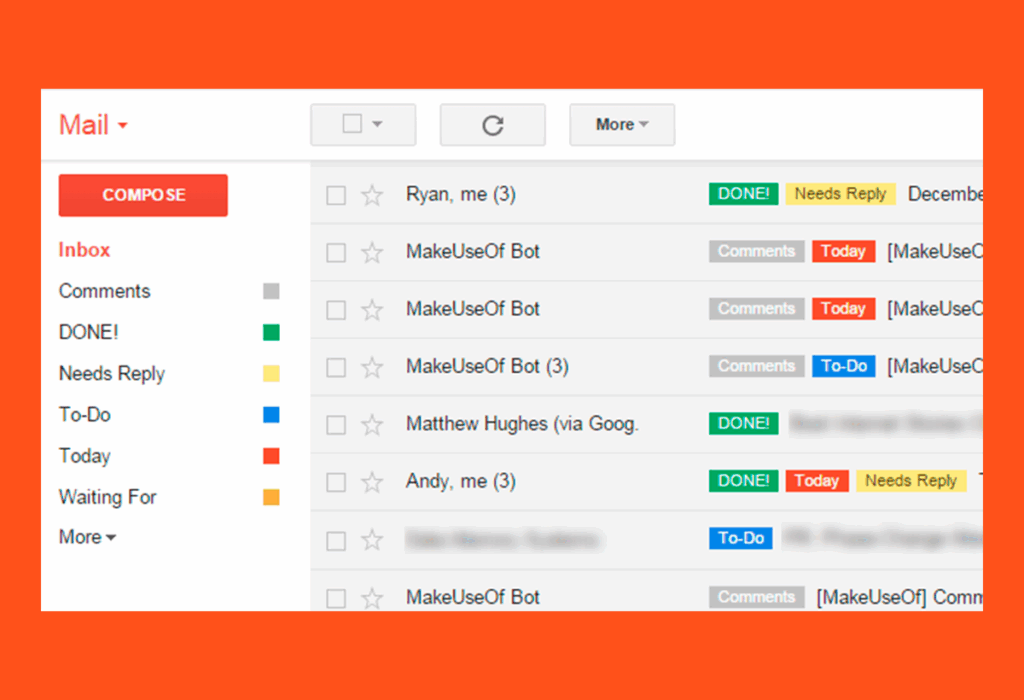
Task: Click the green DONE! label square
Action: (x=271, y=331)
